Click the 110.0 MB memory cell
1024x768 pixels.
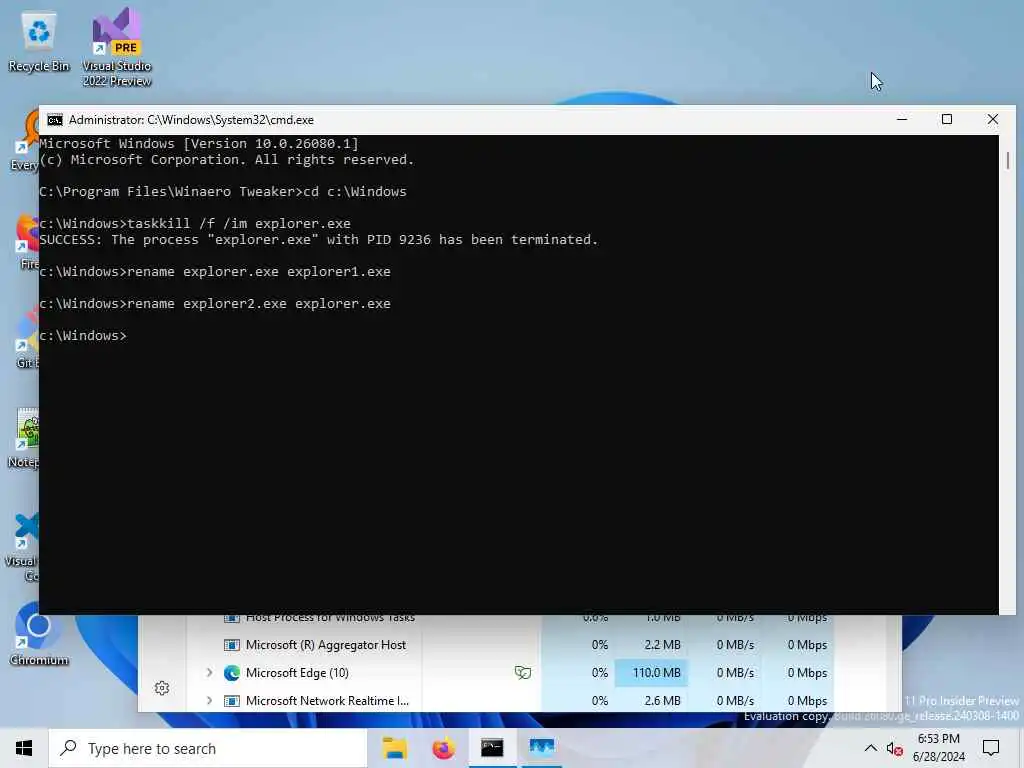(651, 673)
